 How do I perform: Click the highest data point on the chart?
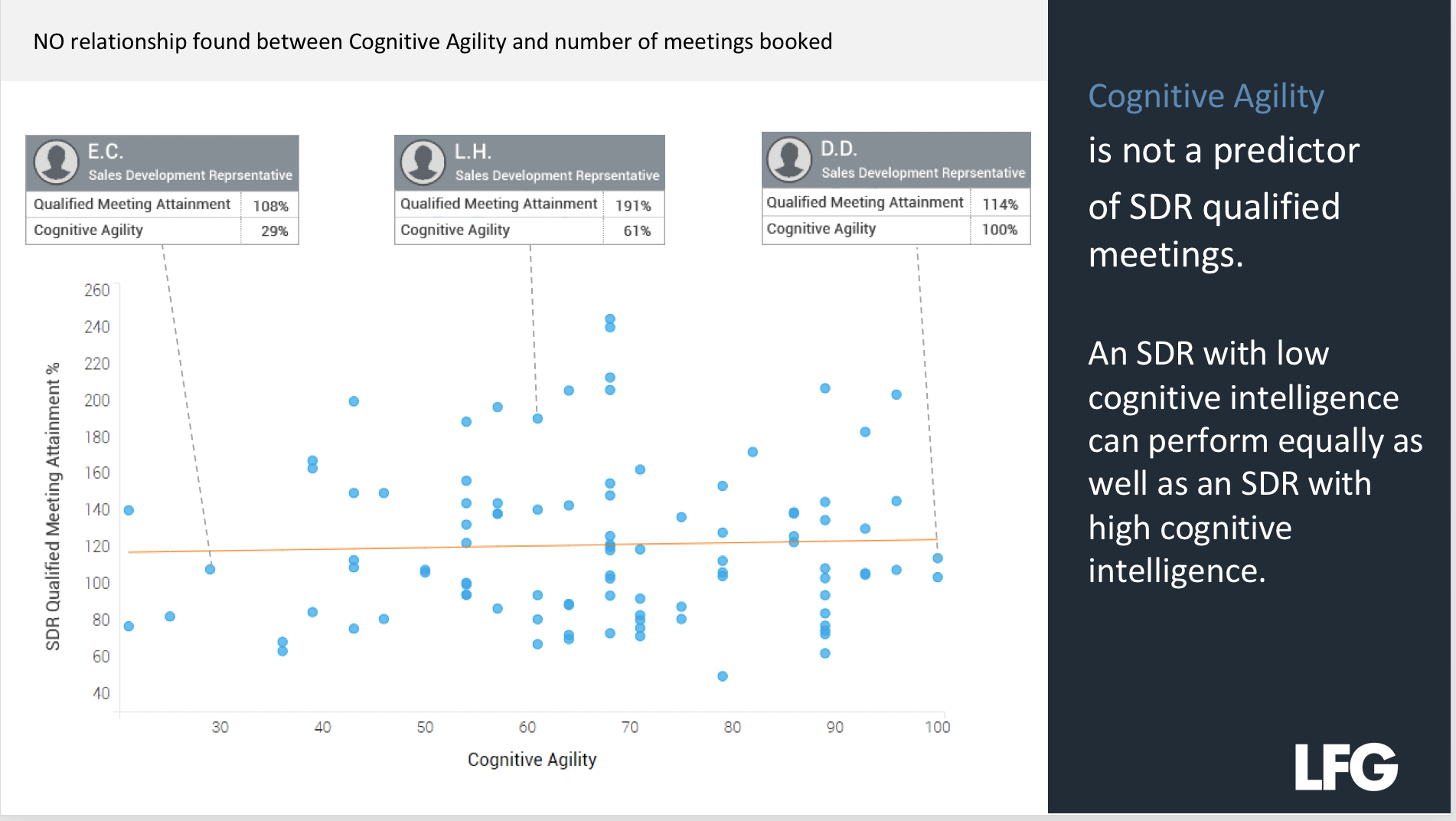tap(610, 319)
